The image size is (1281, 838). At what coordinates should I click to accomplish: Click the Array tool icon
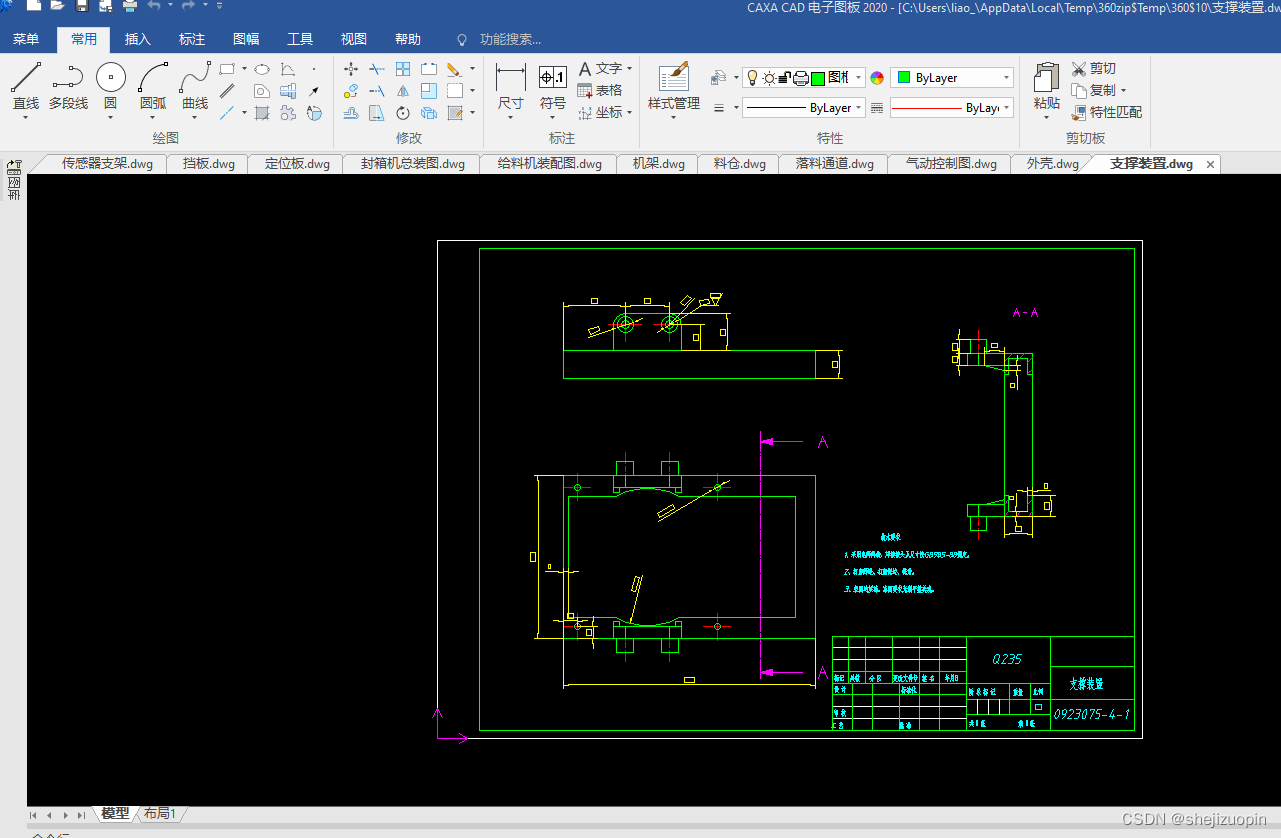(403, 69)
